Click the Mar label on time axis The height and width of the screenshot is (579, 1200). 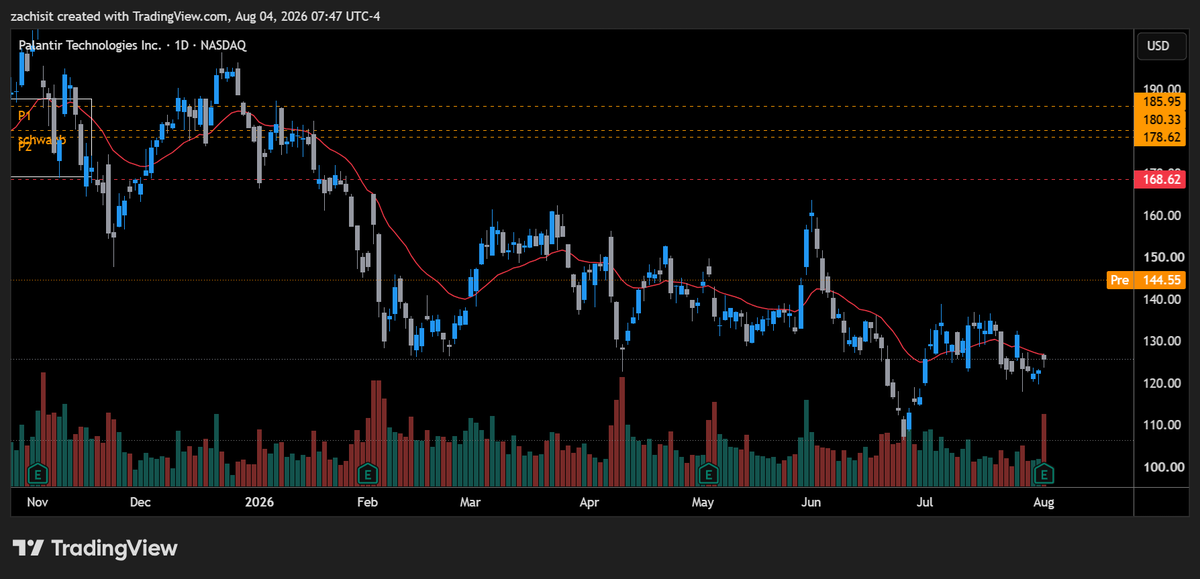point(470,502)
